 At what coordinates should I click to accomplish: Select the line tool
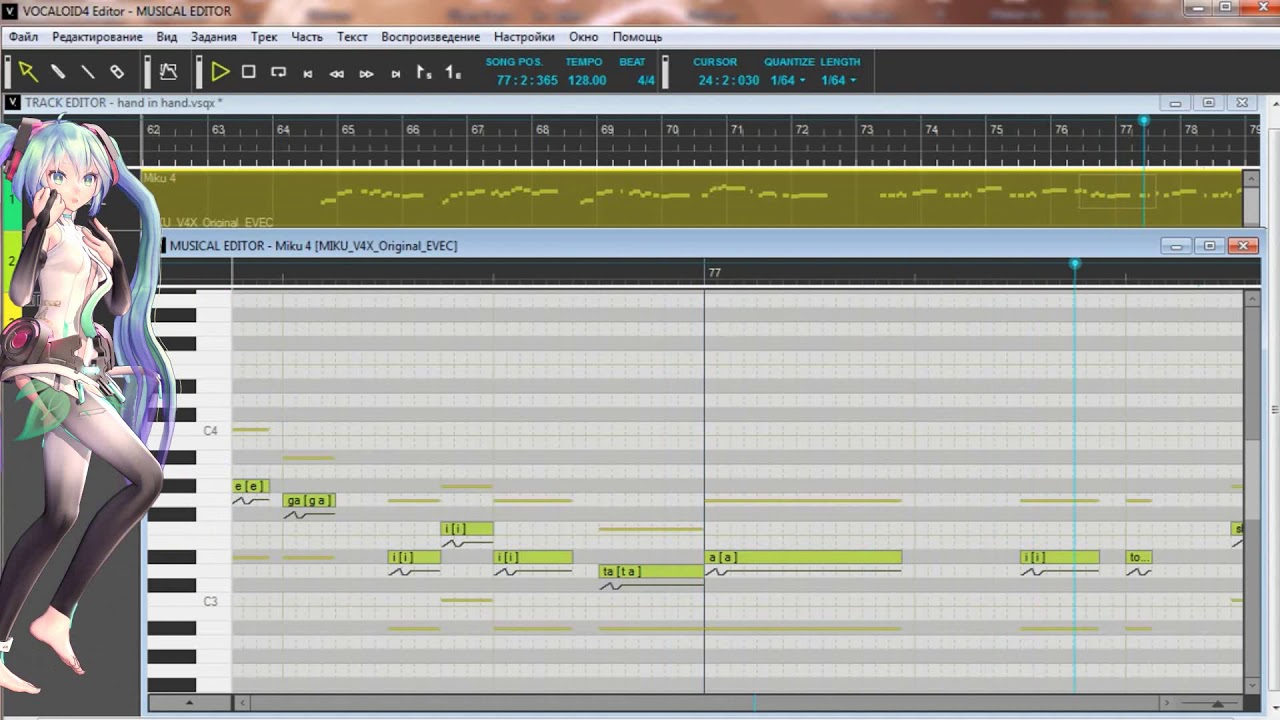click(x=88, y=72)
